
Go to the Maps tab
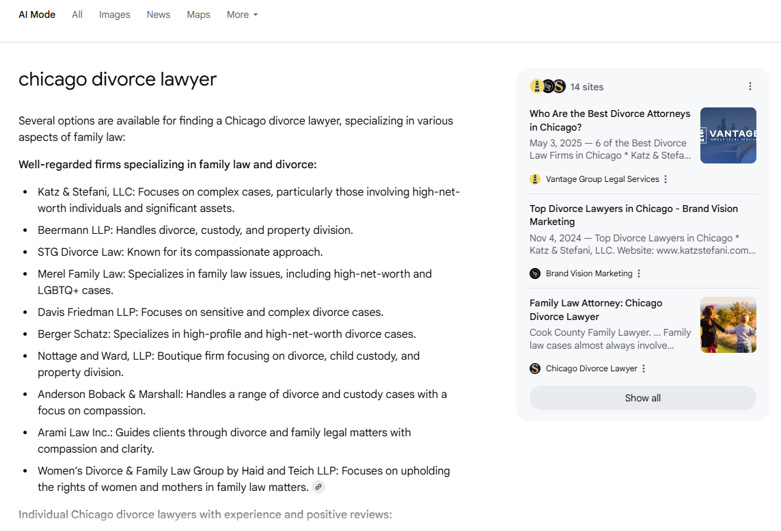[x=198, y=14]
